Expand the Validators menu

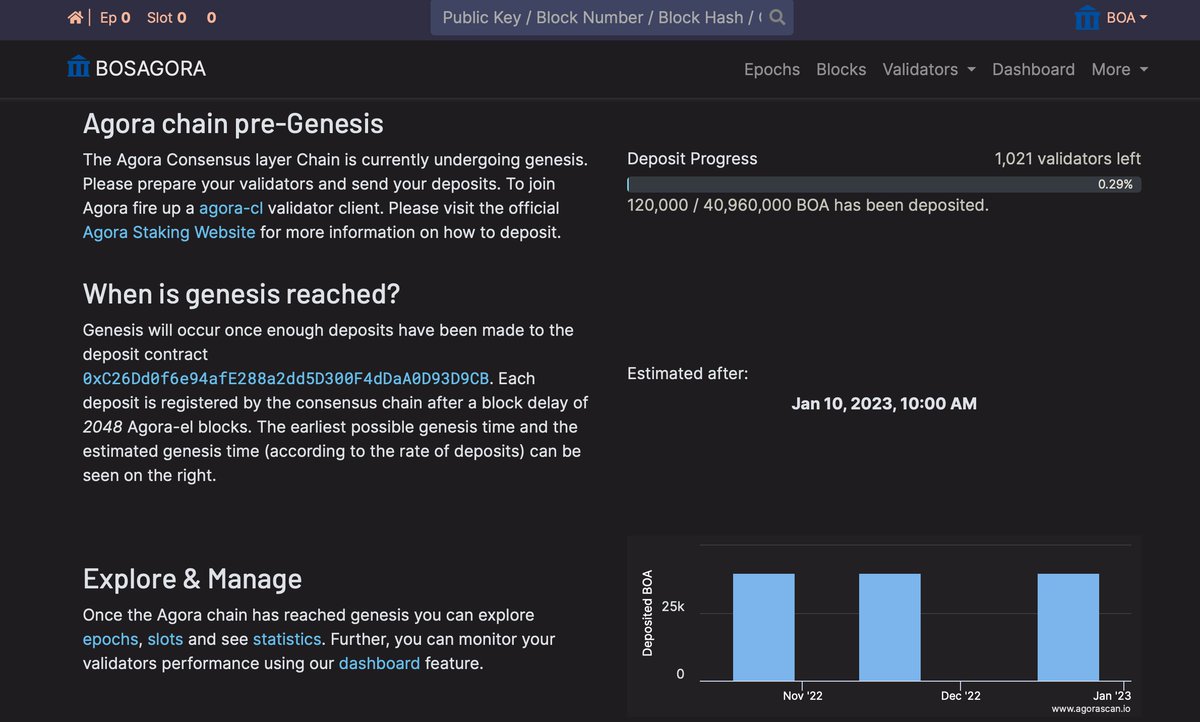(928, 69)
